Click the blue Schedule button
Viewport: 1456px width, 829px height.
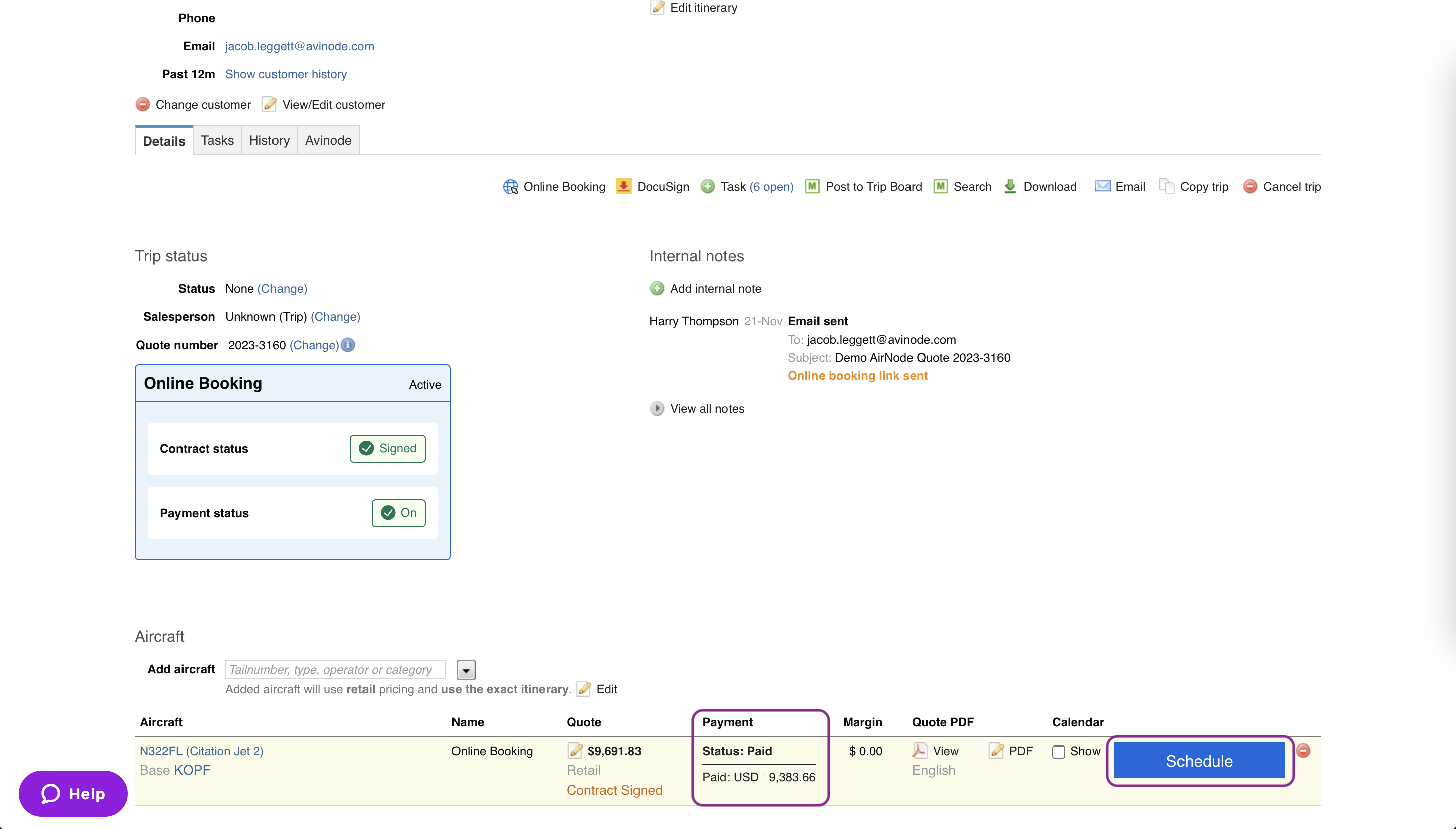point(1200,761)
